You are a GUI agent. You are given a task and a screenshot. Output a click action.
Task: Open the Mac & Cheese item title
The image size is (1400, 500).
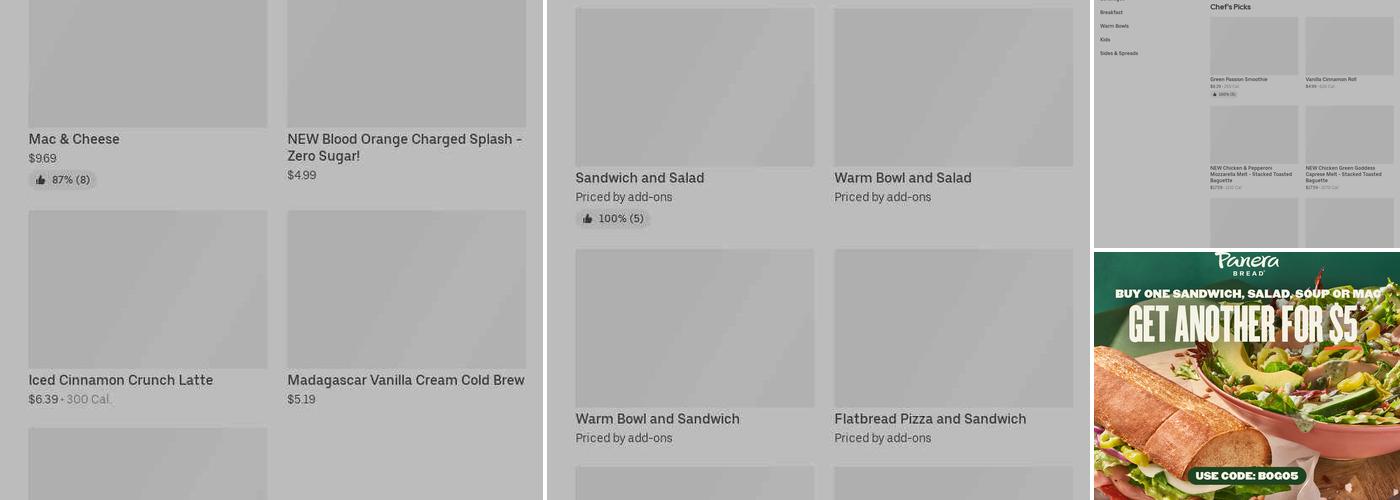[x=74, y=139]
